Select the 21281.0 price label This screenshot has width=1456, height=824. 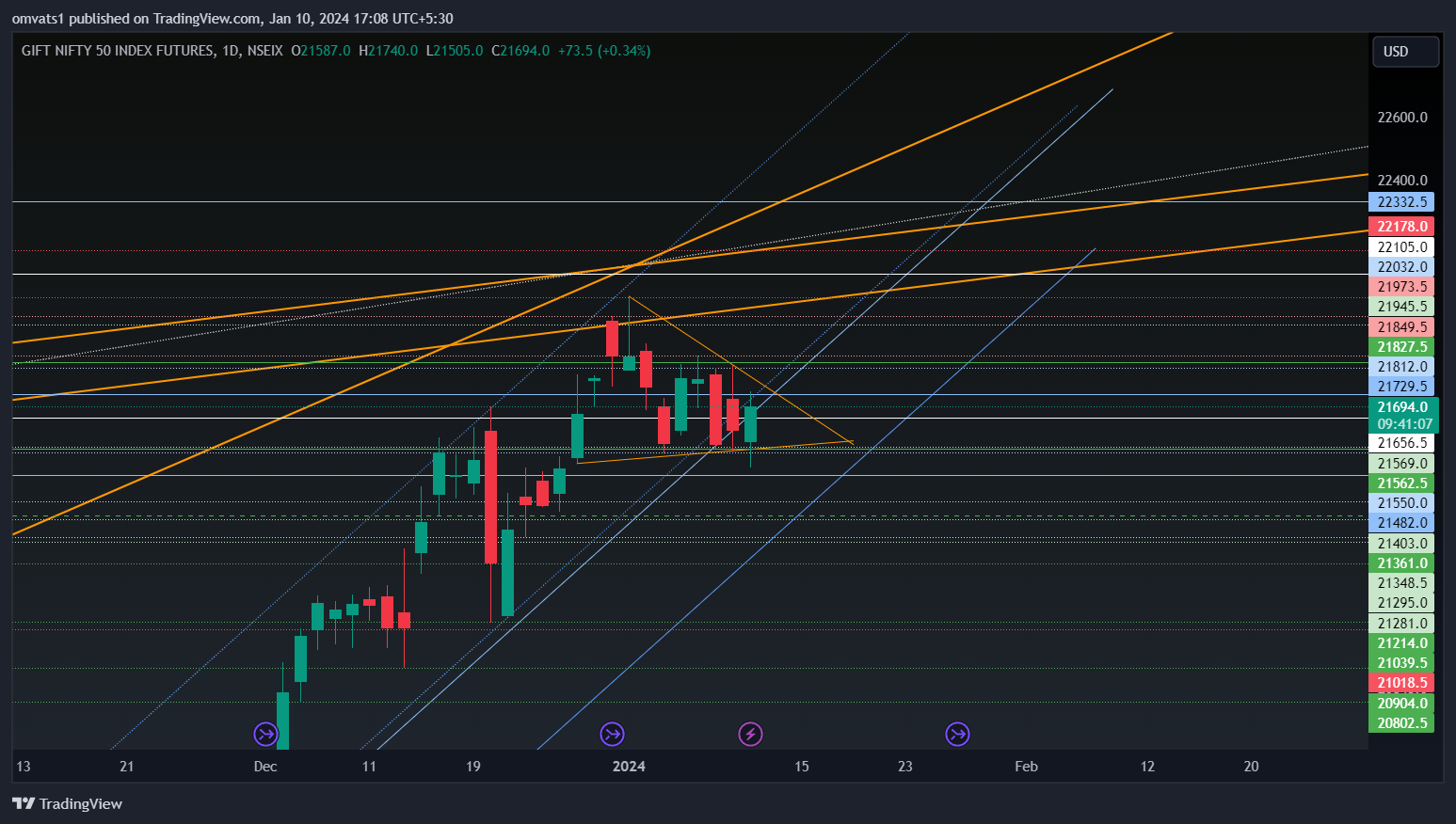[x=1401, y=624]
